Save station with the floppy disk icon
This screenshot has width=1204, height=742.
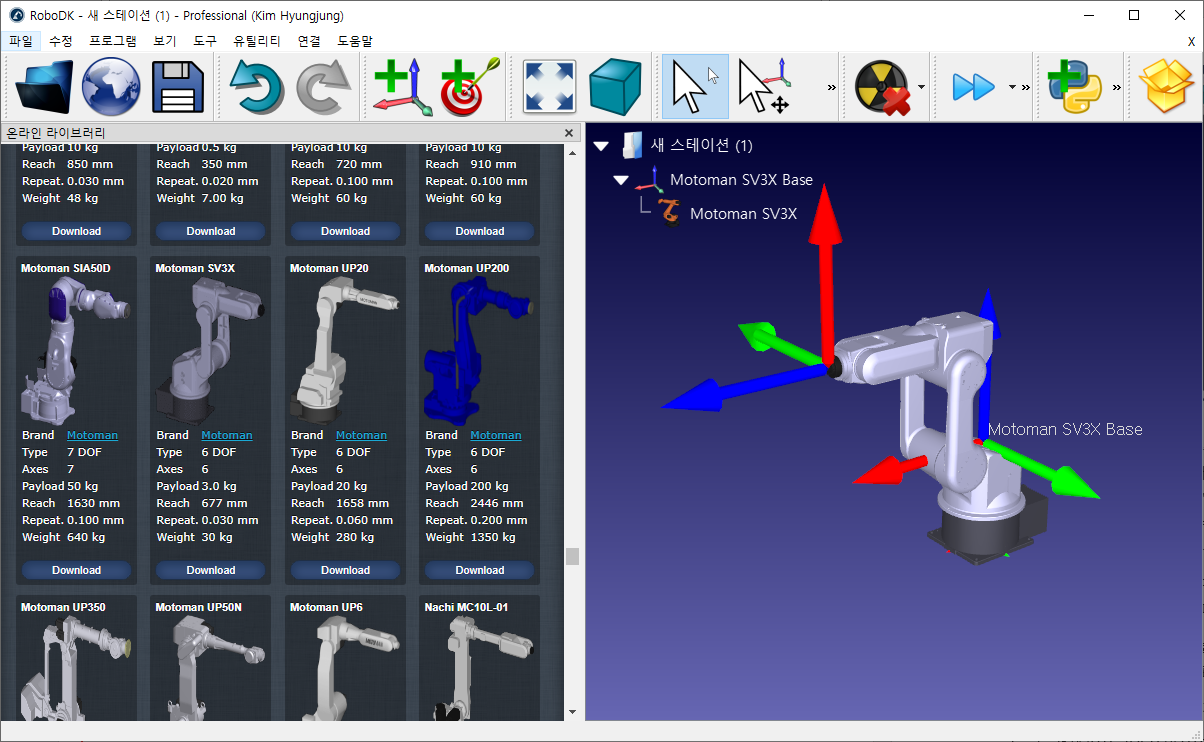(177, 87)
